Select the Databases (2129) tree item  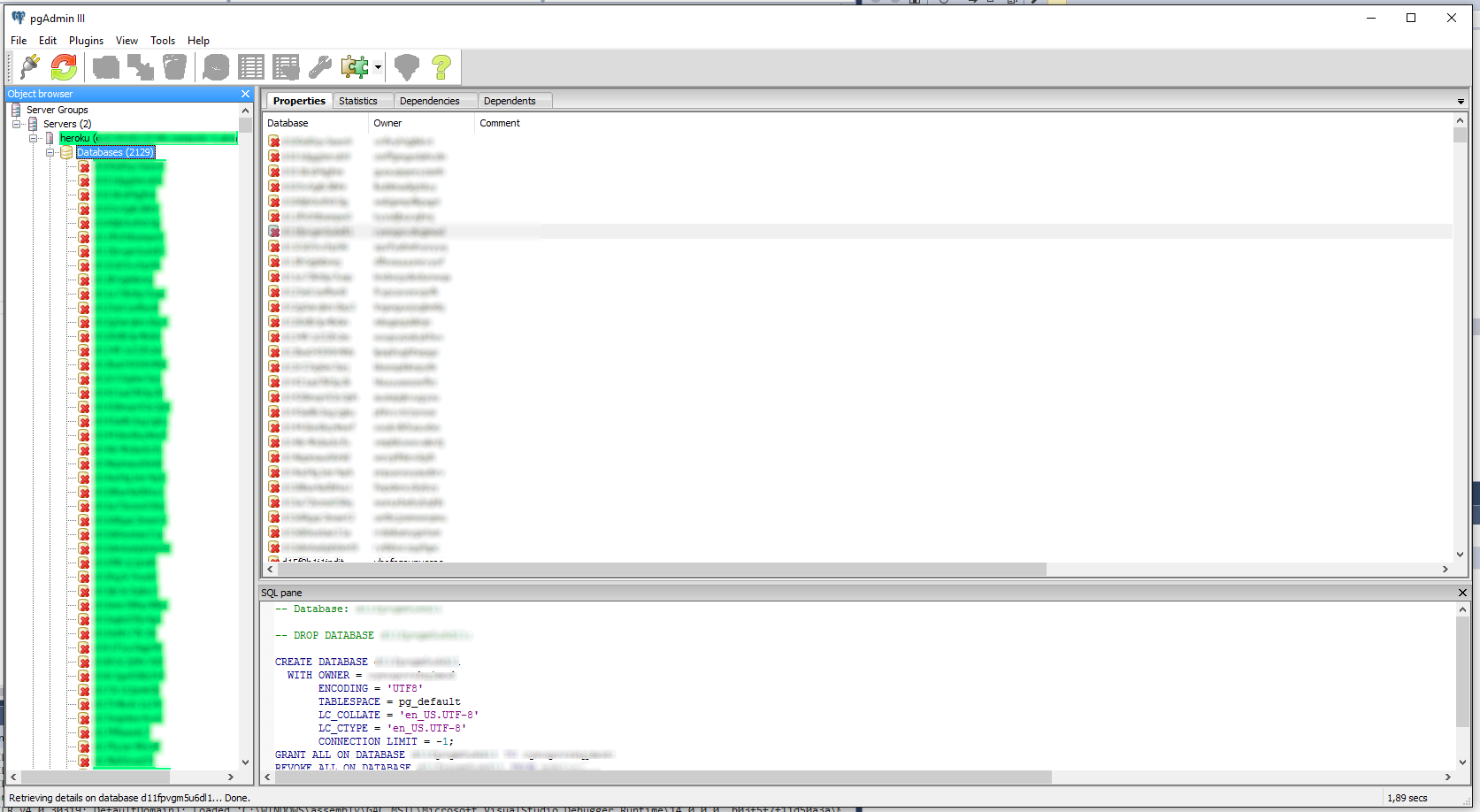pos(115,152)
